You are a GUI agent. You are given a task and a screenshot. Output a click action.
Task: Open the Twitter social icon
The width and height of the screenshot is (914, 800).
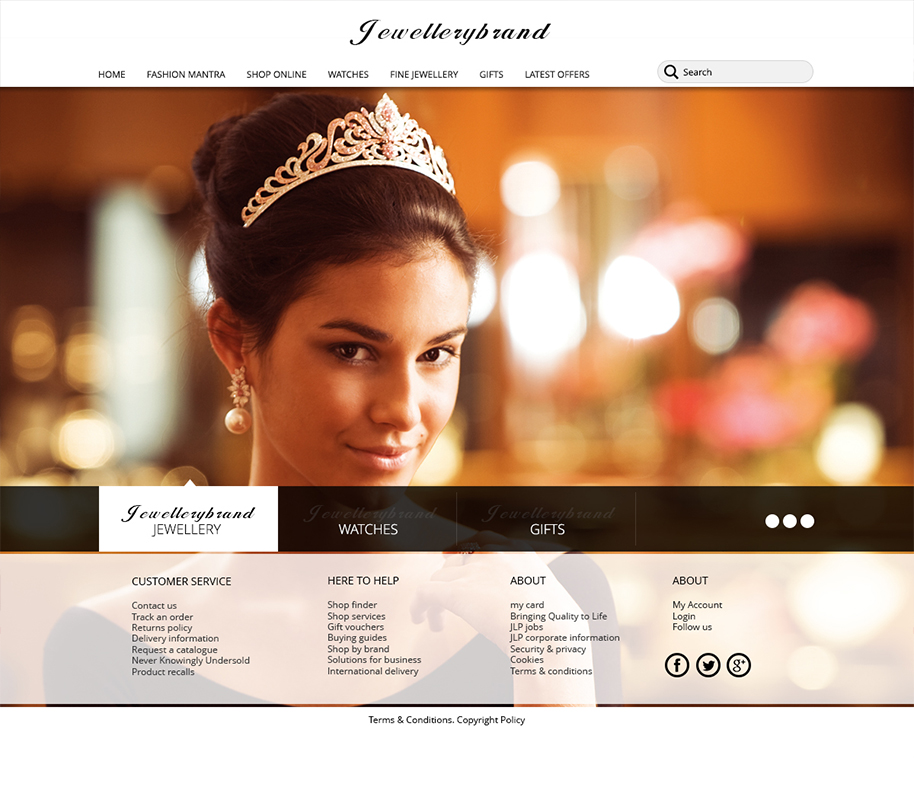point(708,665)
